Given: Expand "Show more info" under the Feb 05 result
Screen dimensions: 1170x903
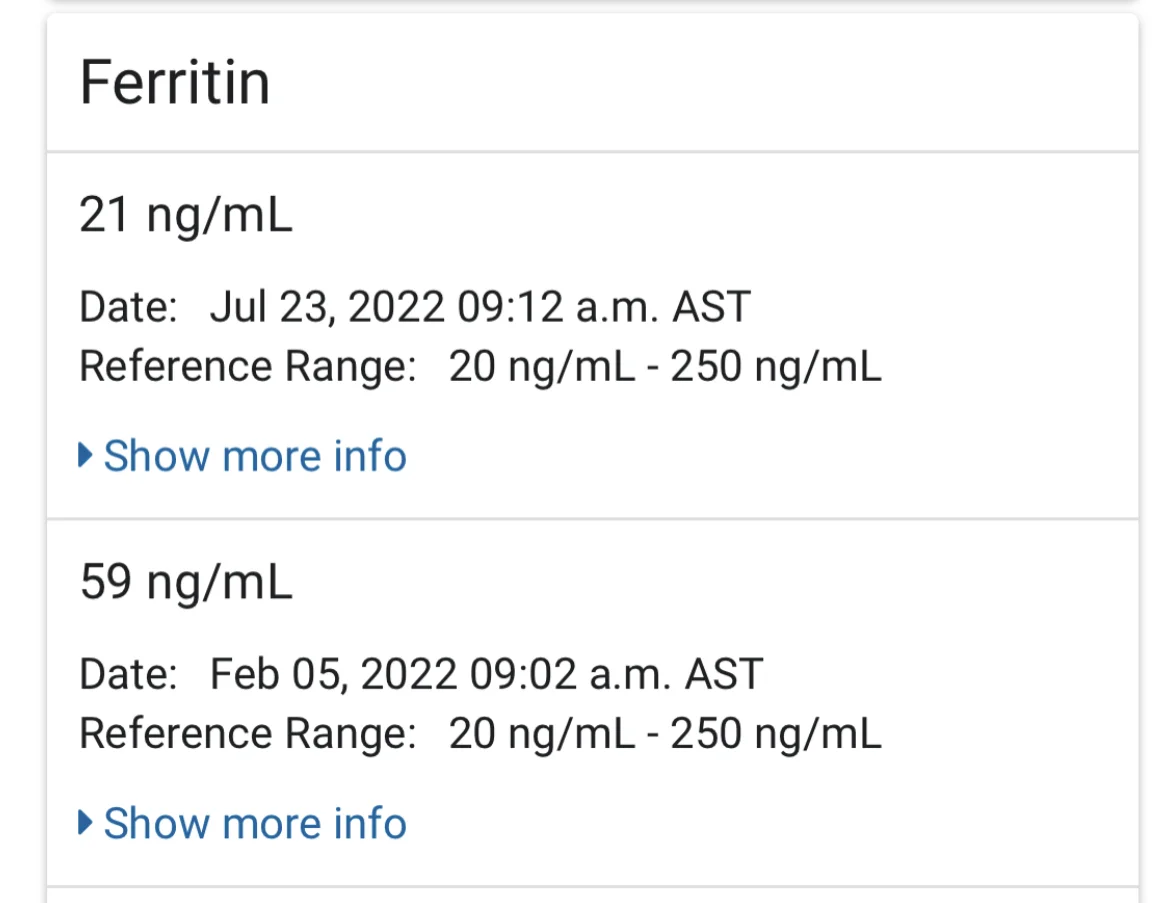Looking at the screenshot, I should pos(254,824).
